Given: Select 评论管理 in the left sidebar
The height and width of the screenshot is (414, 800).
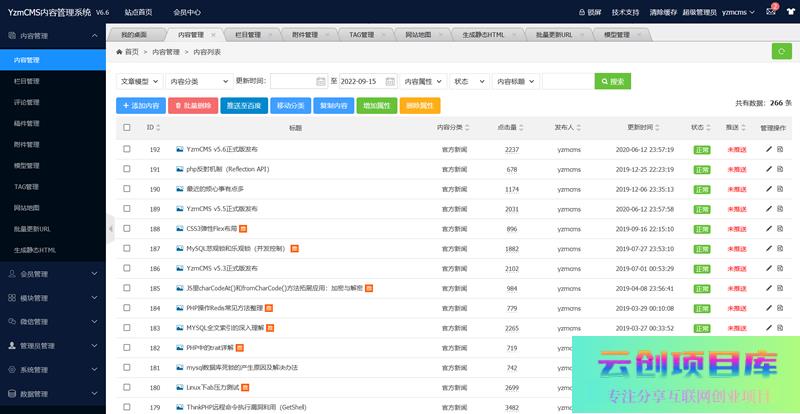Looking at the screenshot, I should (x=27, y=102).
